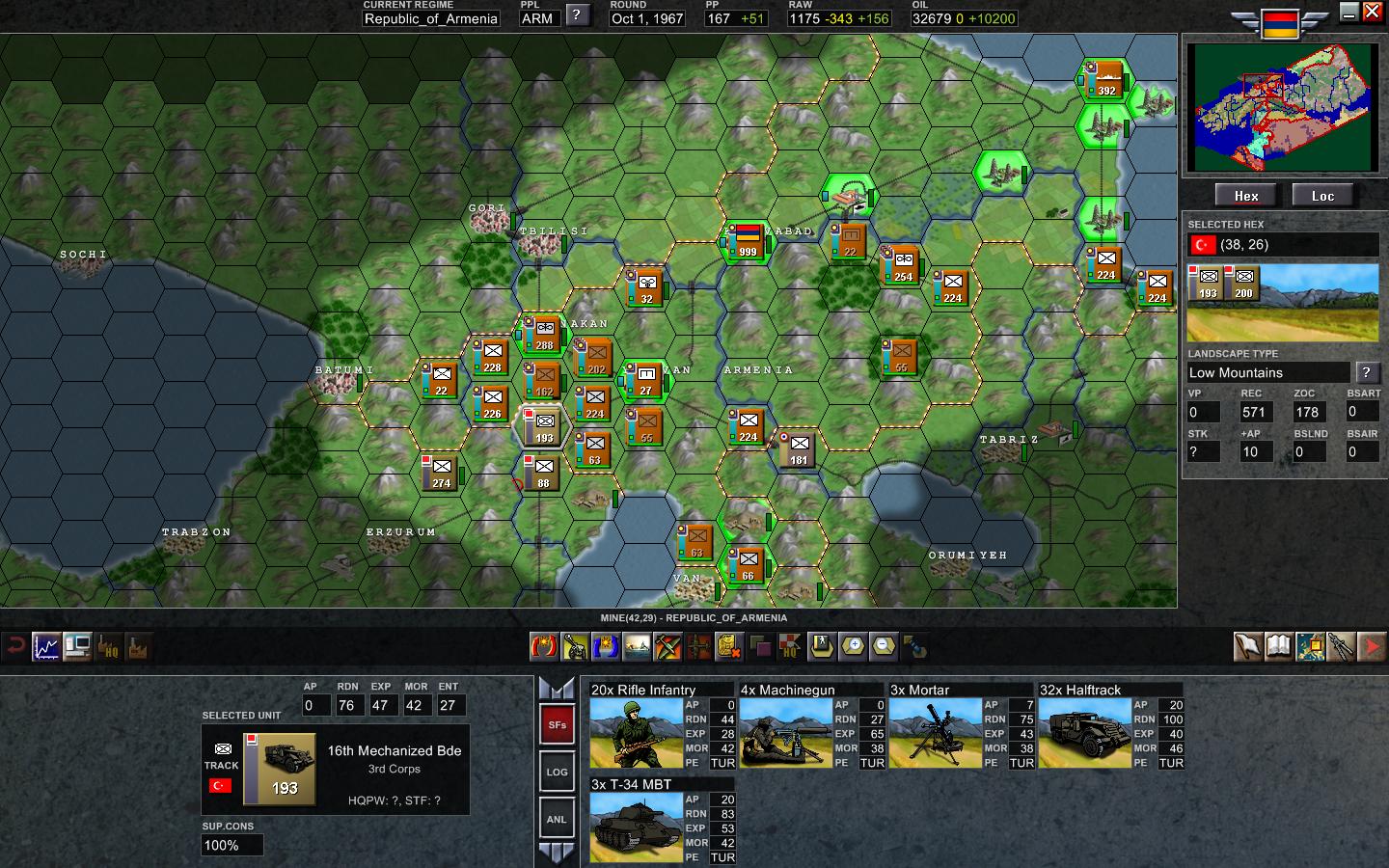Click the Low Mountains landscape field
The image size is (1389, 868).
click(x=1268, y=372)
